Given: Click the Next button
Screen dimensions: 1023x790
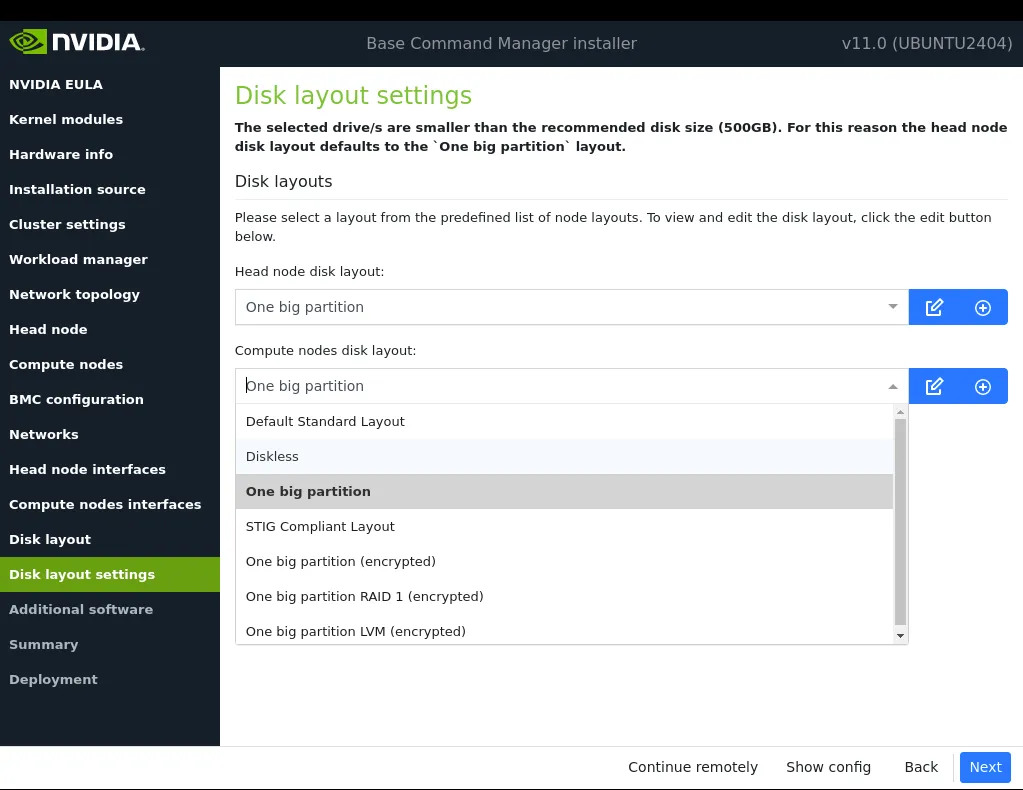Looking at the screenshot, I should click(985, 767).
